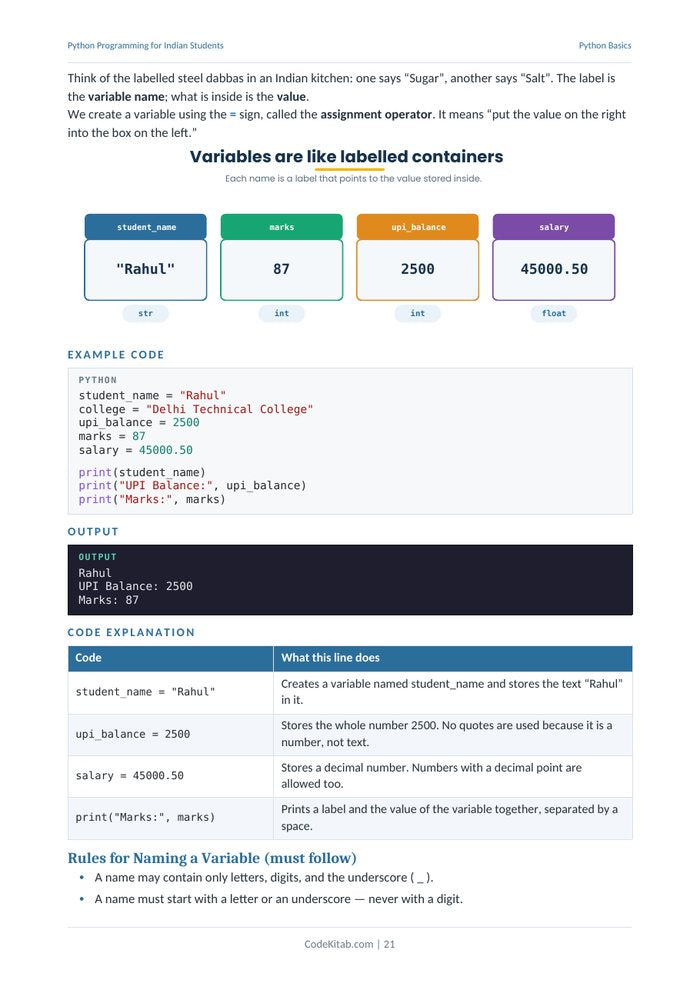Click the '87' value box in the diagram

point(282,270)
